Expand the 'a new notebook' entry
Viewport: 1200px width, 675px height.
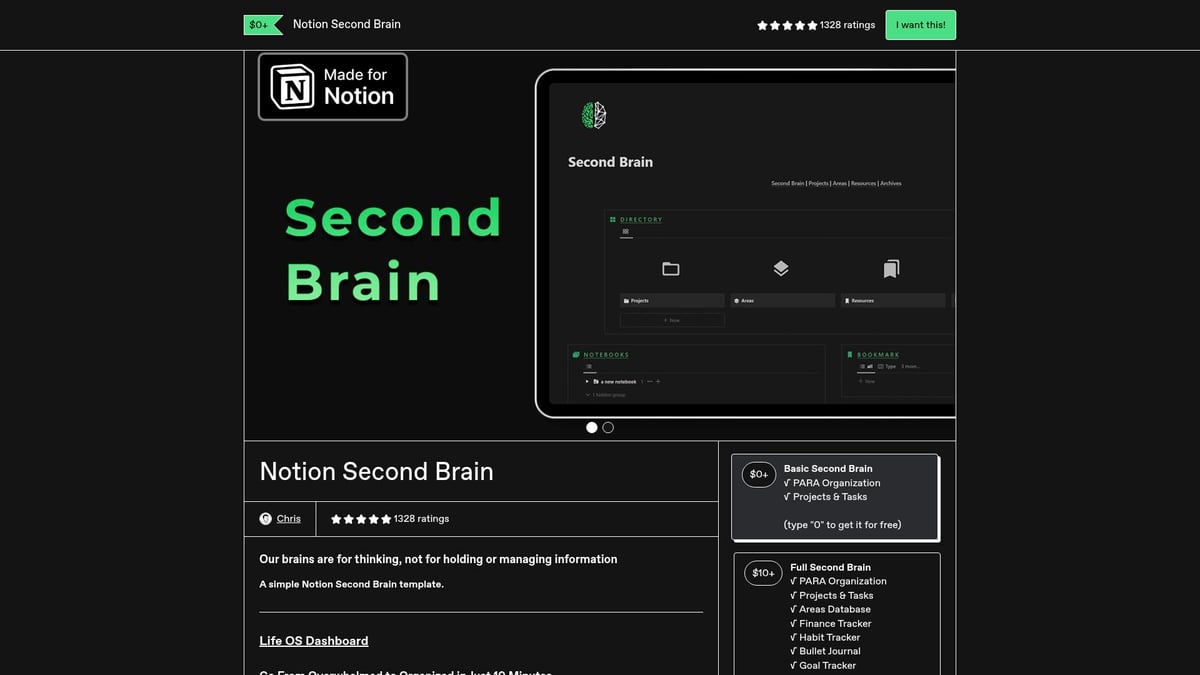click(587, 381)
